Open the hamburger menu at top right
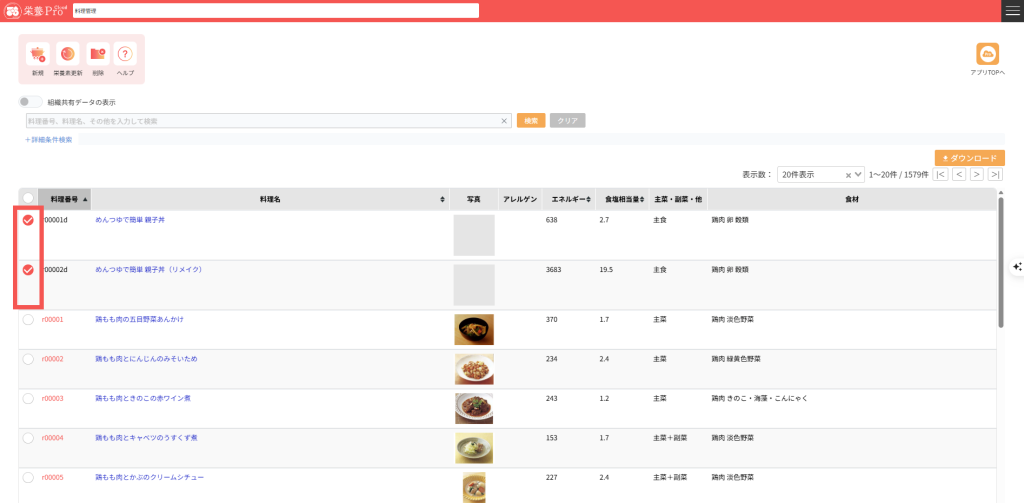 click(1012, 10)
